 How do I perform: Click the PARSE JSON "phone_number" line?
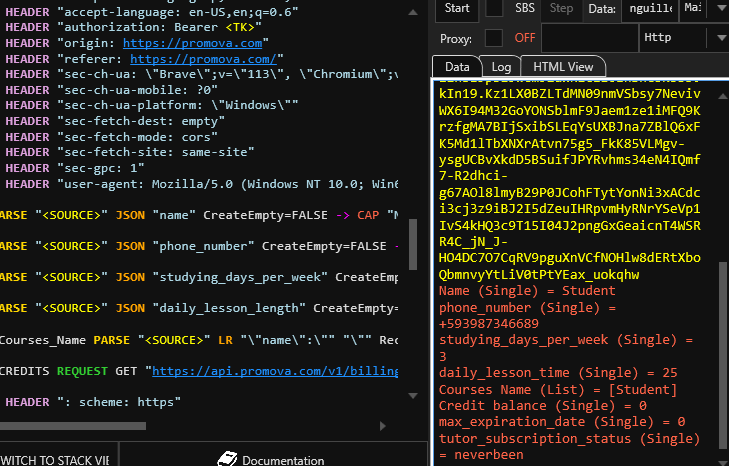coord(199,246)
